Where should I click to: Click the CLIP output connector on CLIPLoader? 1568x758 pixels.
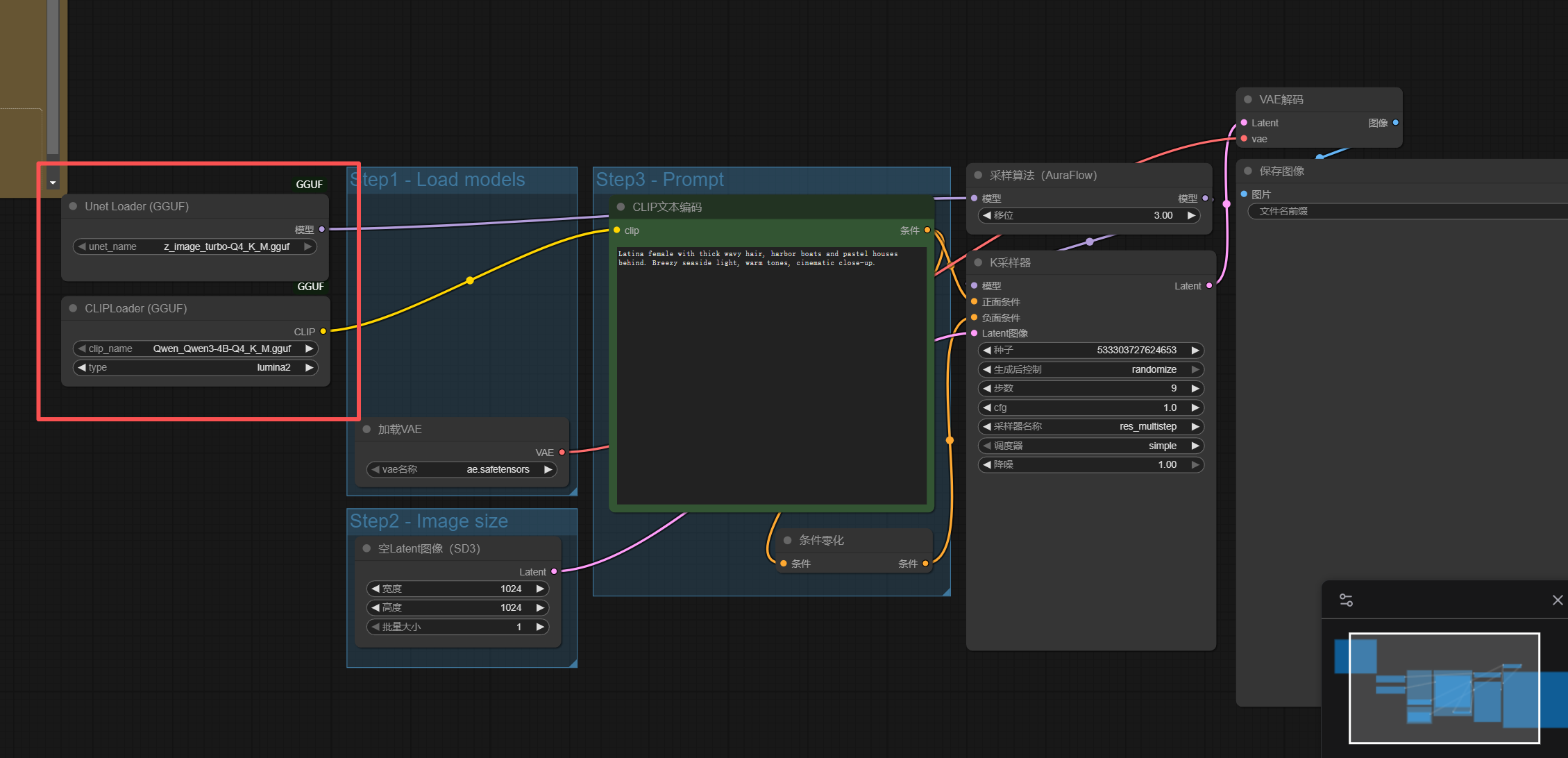tap(323, 332)
